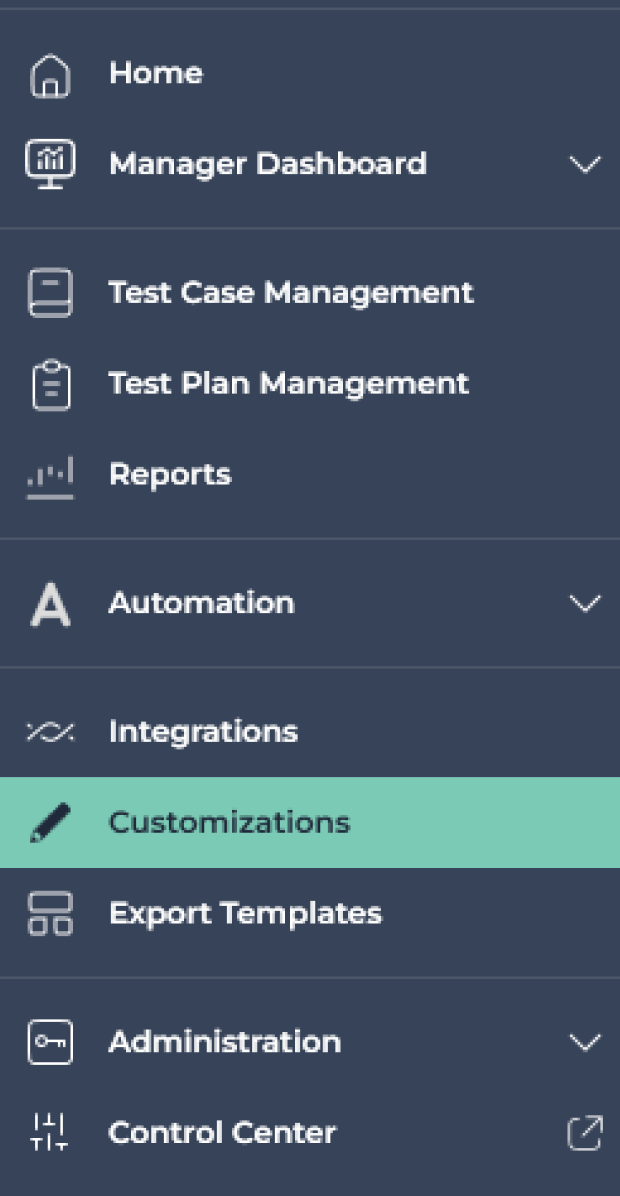Screen dimensions: 620x1196
Task: Click the Control Center external link arrow
Action: tap(585, 1133)
